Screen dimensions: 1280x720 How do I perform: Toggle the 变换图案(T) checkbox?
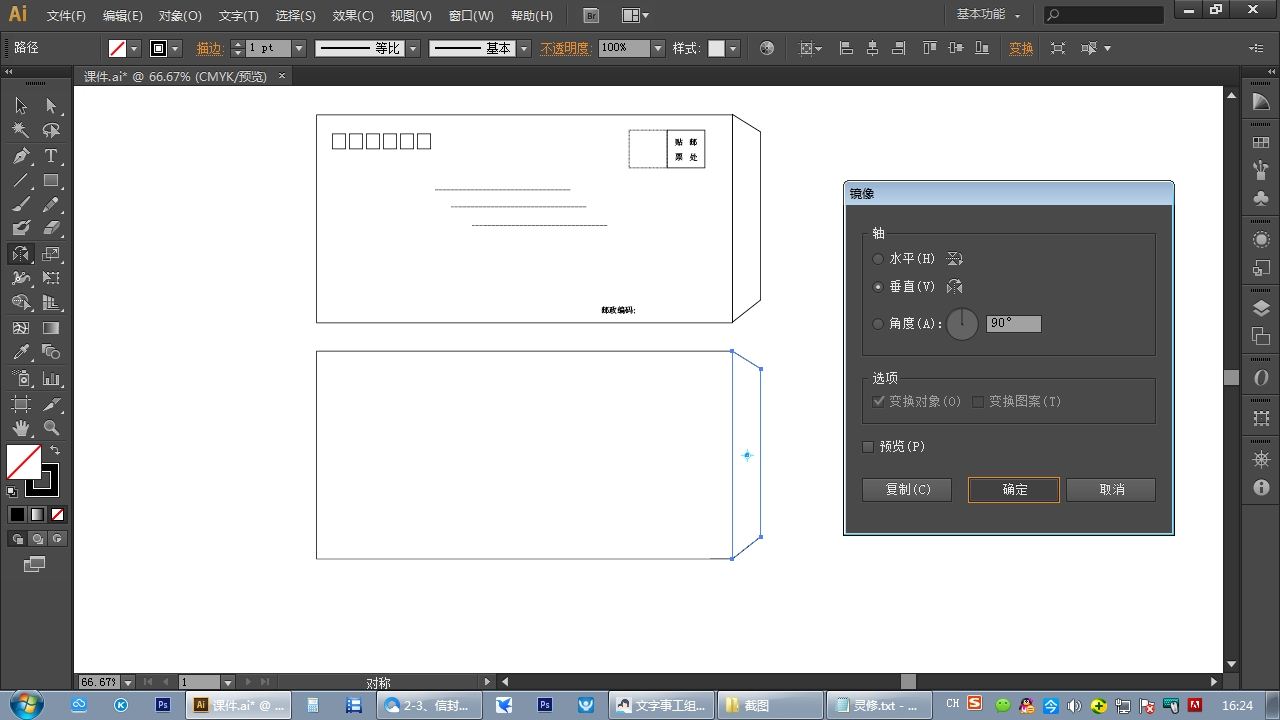coord(978,401)
